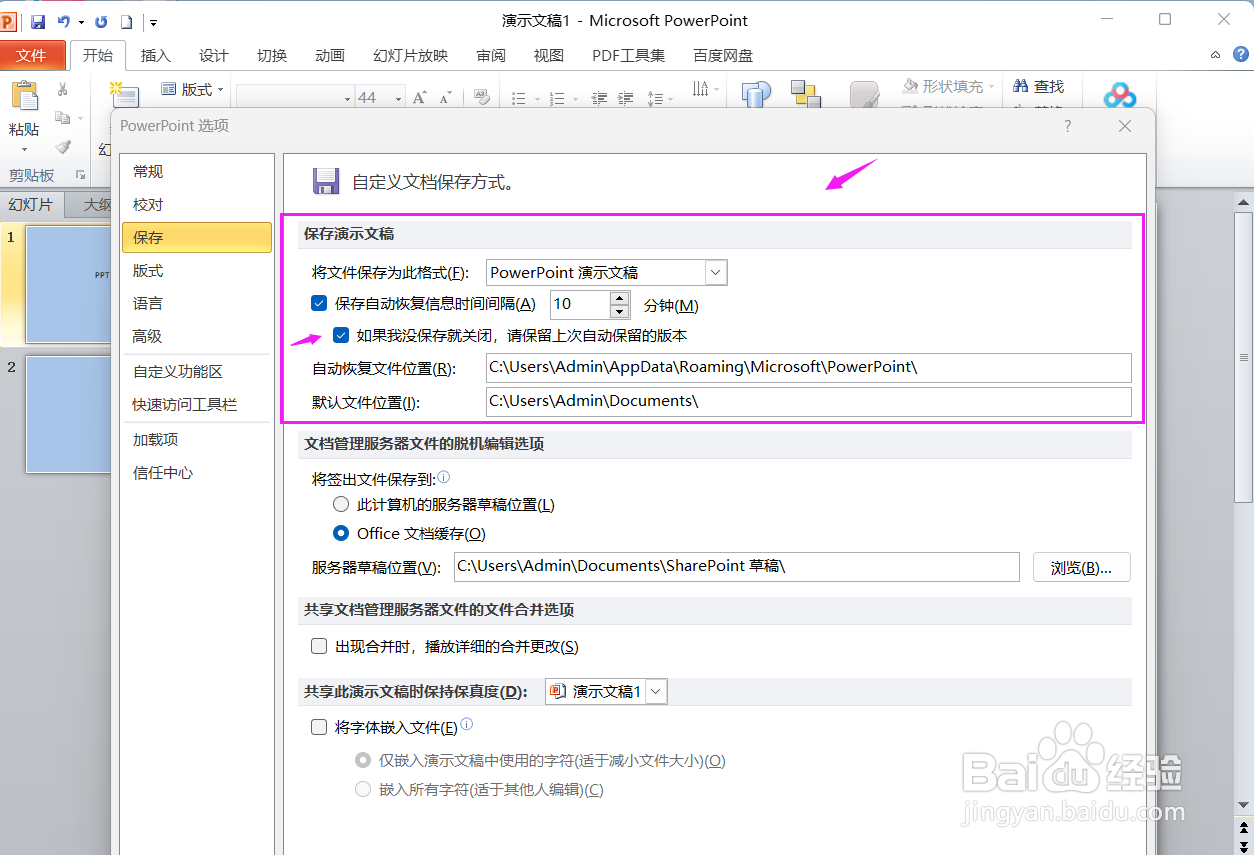Click the 浏览(B)... browse button
The image size is (1254, 855).
tap(1081, 567)
